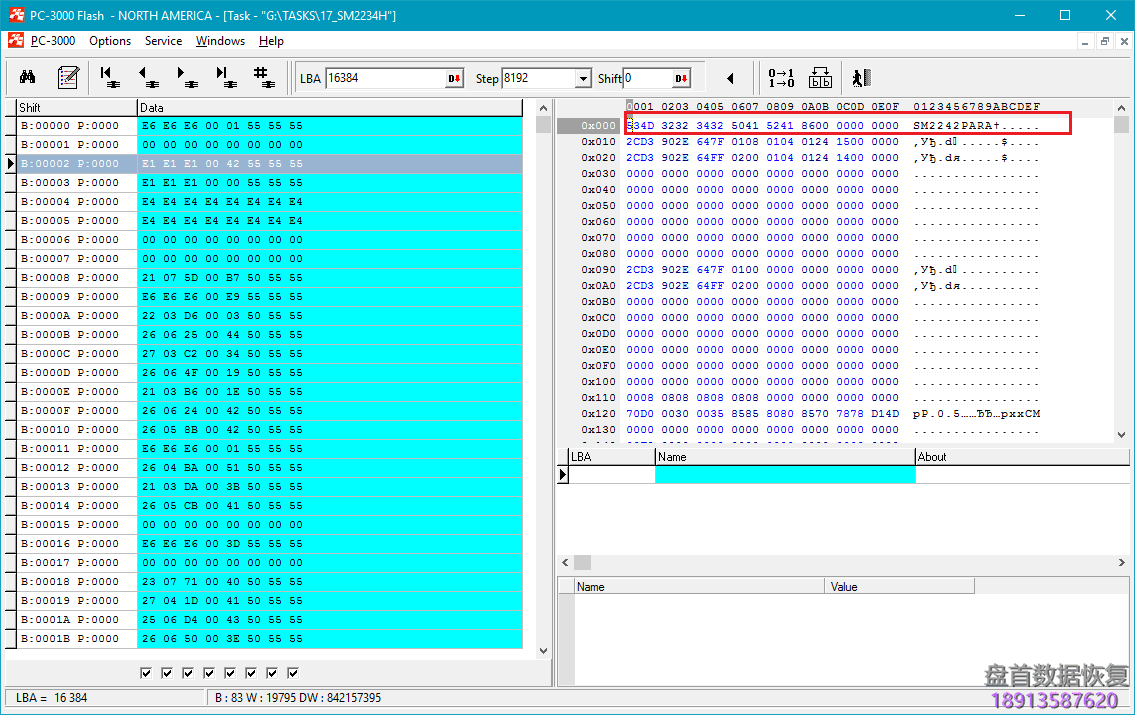Go to next block arrow icon
The width and height of the screenshot is (1135, 715).
click(x=186, y=78)
